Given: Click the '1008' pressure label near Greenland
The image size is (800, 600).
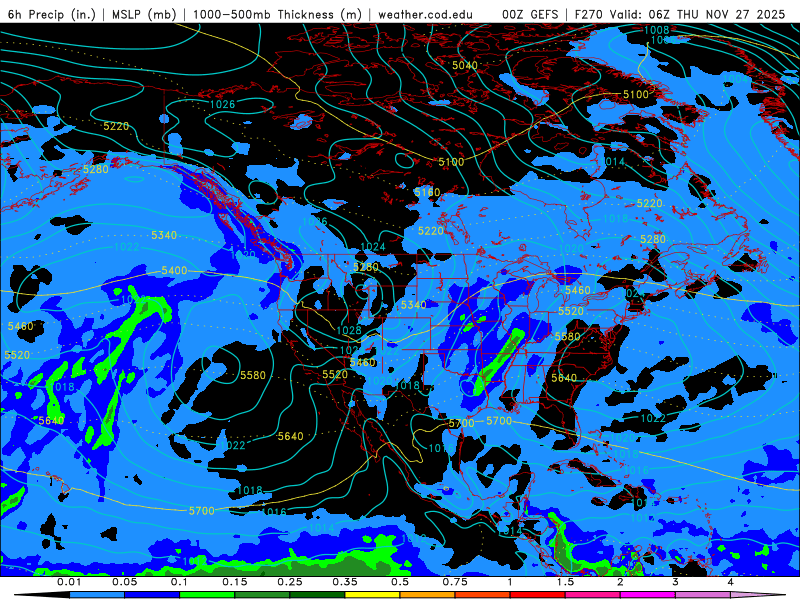Looking at the screenshot, I should [x=657, y=30].
